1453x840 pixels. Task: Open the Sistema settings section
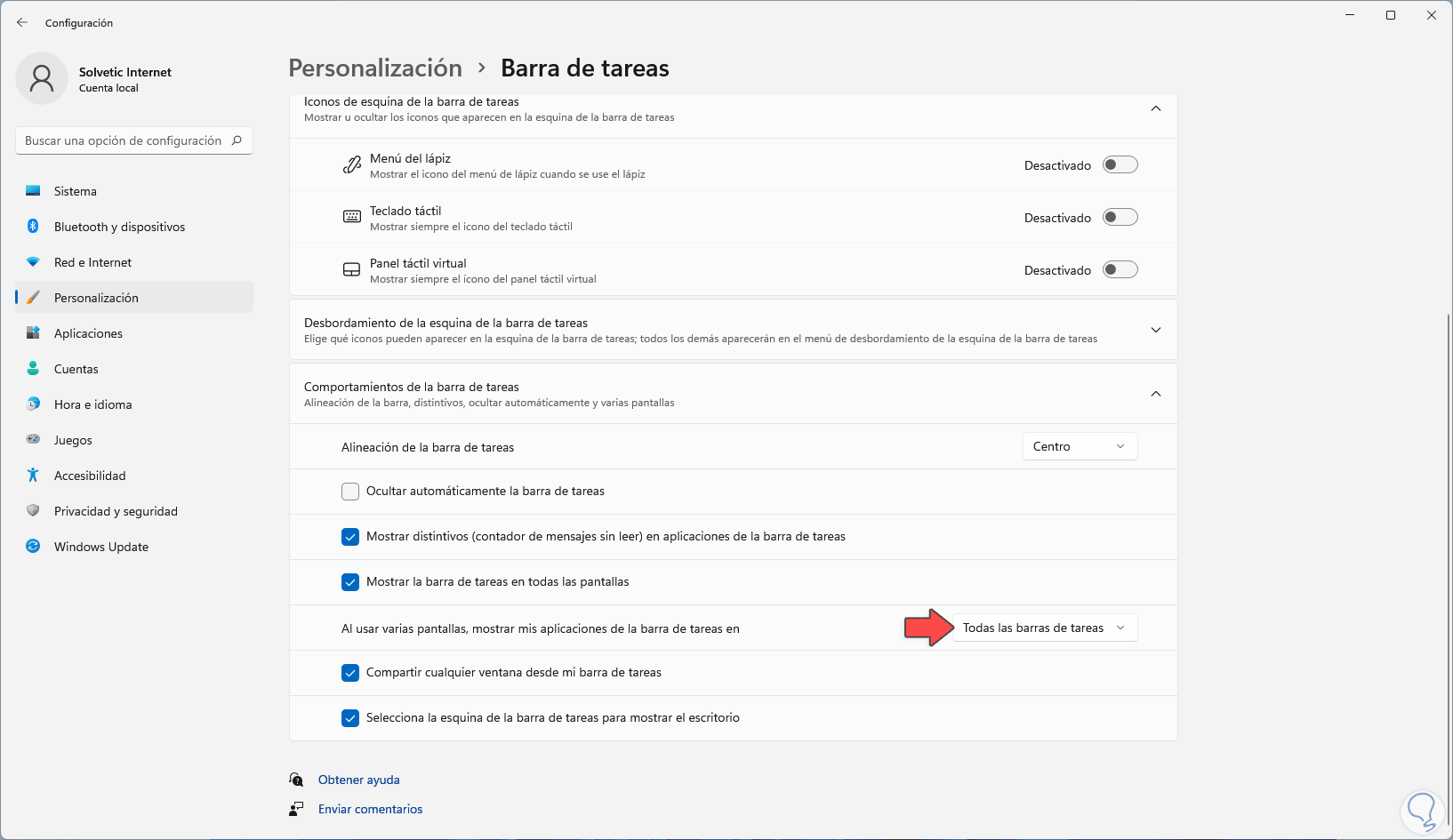76,191
